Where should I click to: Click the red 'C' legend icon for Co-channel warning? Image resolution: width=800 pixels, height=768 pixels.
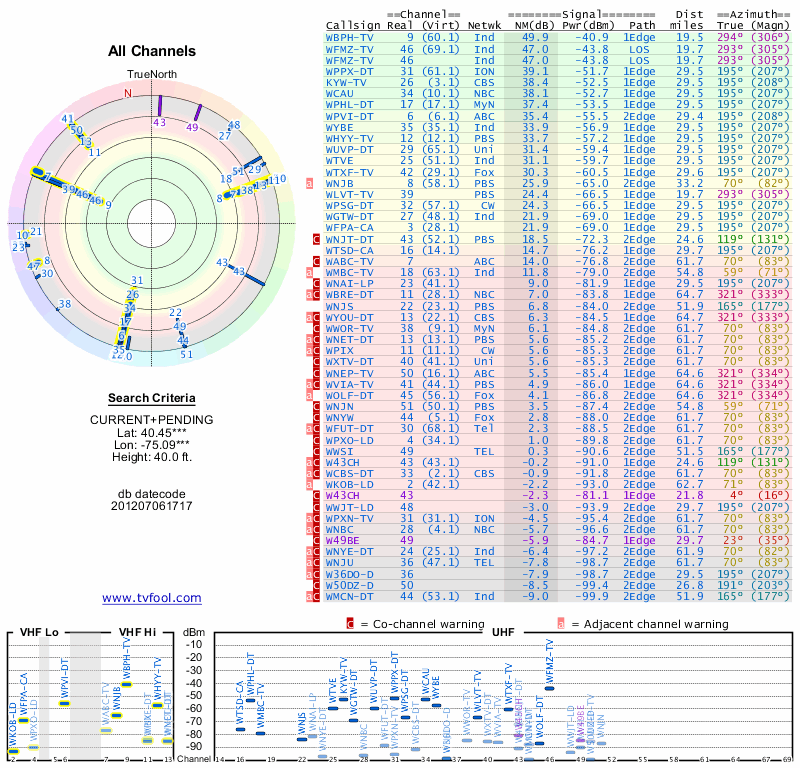point(350,624)
